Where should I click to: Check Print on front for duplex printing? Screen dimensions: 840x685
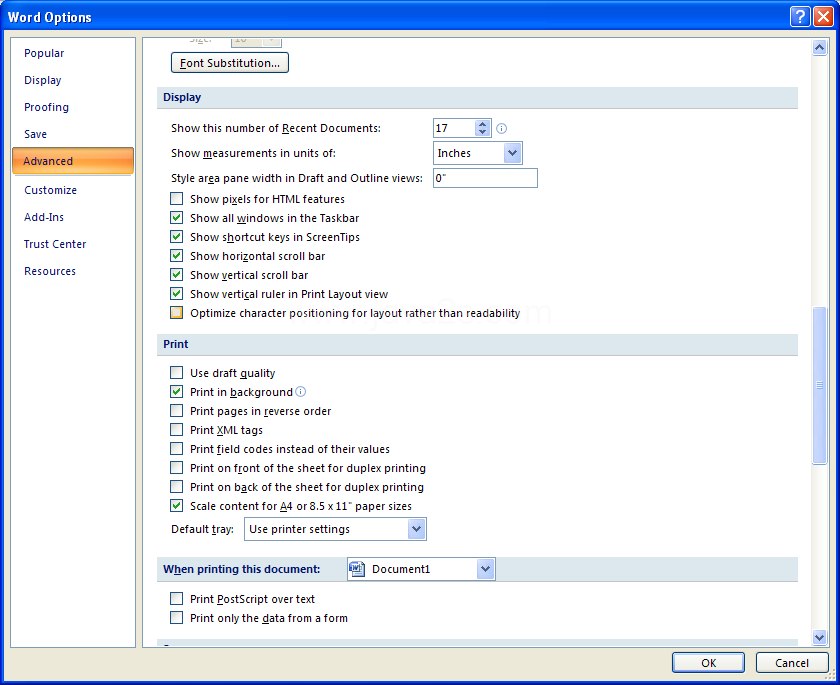(x=176, y=468)
